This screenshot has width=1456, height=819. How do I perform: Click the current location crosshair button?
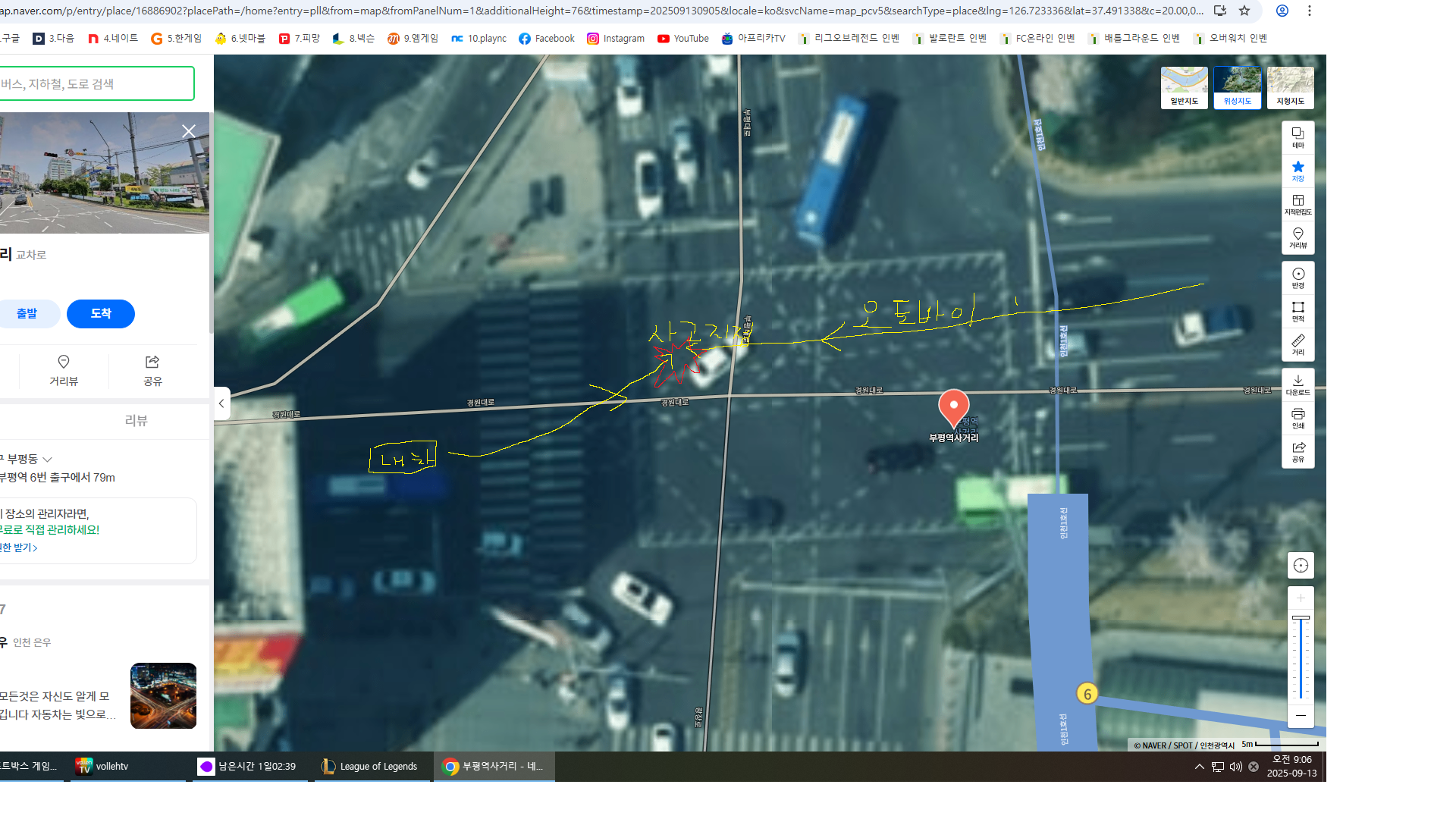tap(1301, 565)
